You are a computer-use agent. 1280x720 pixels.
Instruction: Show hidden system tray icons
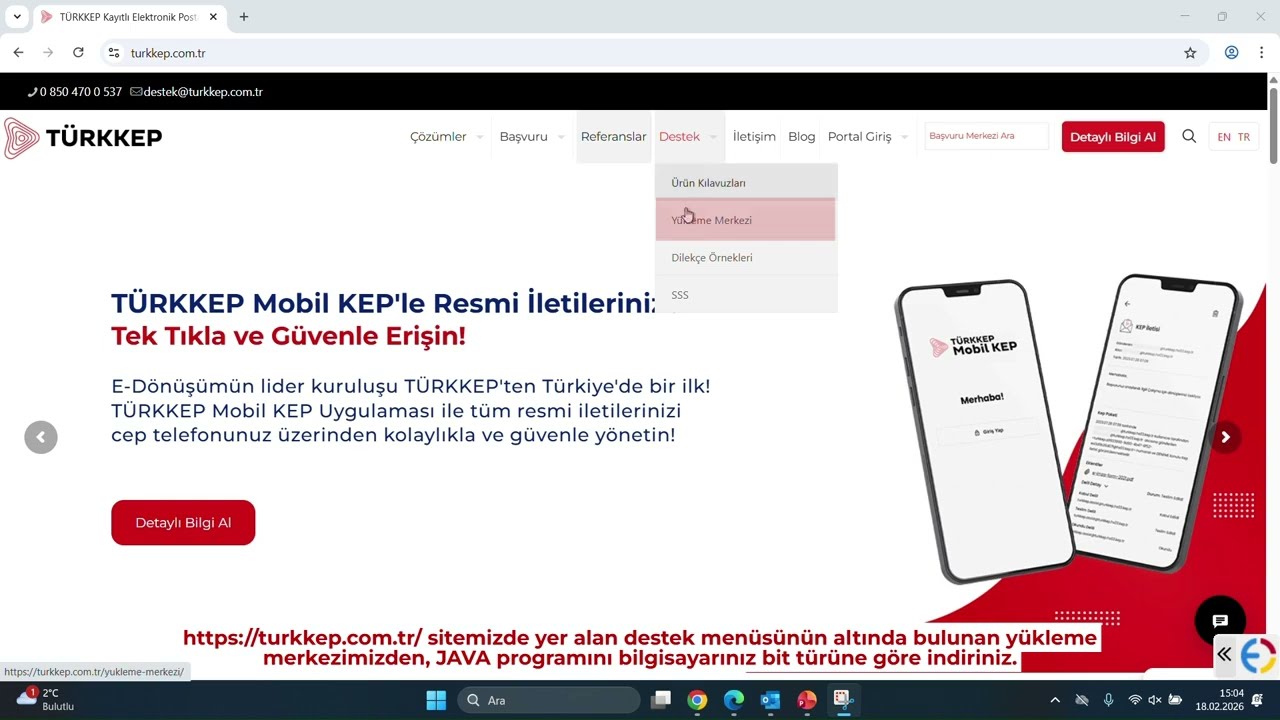1054,700
